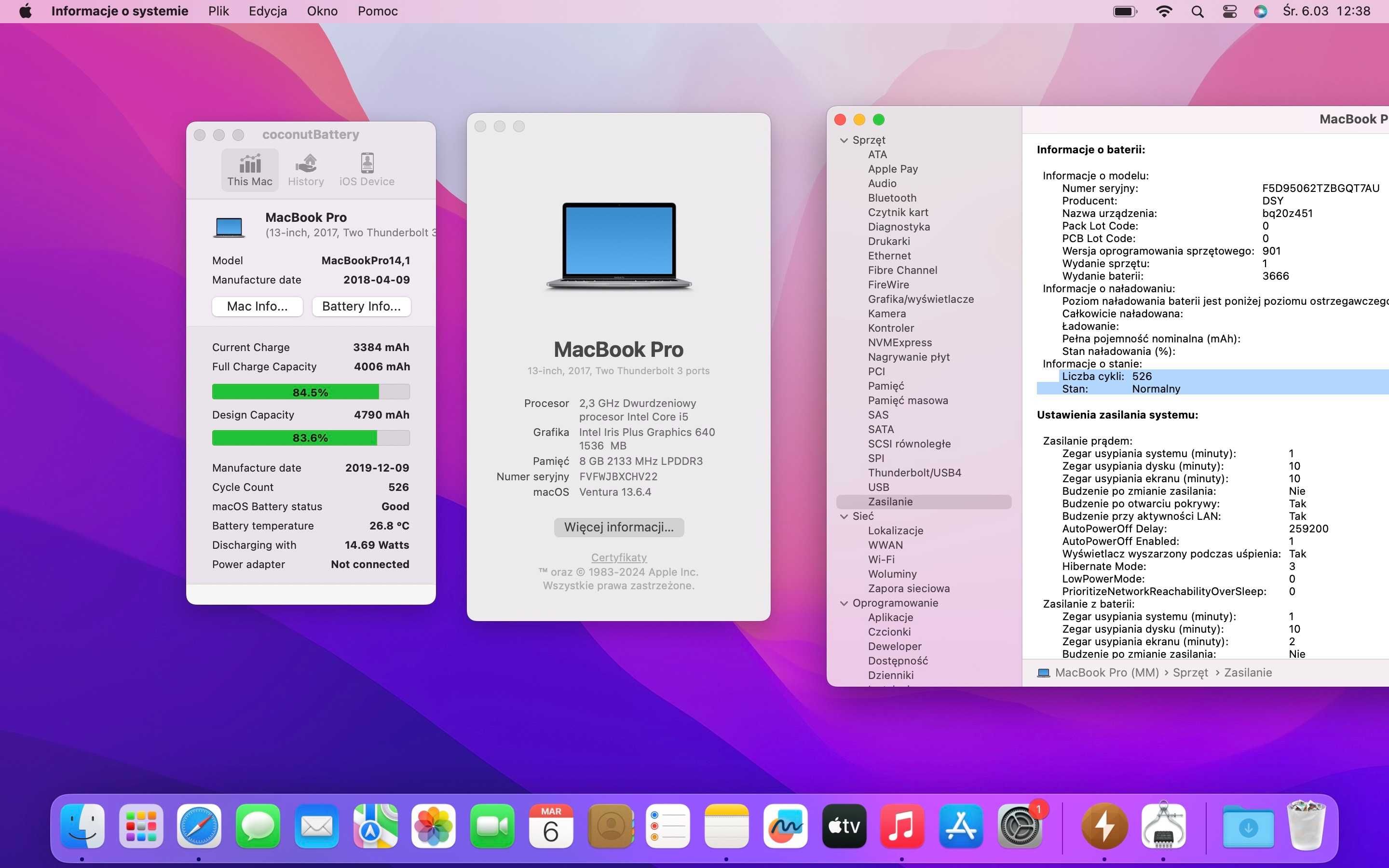This screenshot has height=868, width=1389.
Task: Click the date and time in menu bar
Action: pyautogui.click(x=1326, y=11)
